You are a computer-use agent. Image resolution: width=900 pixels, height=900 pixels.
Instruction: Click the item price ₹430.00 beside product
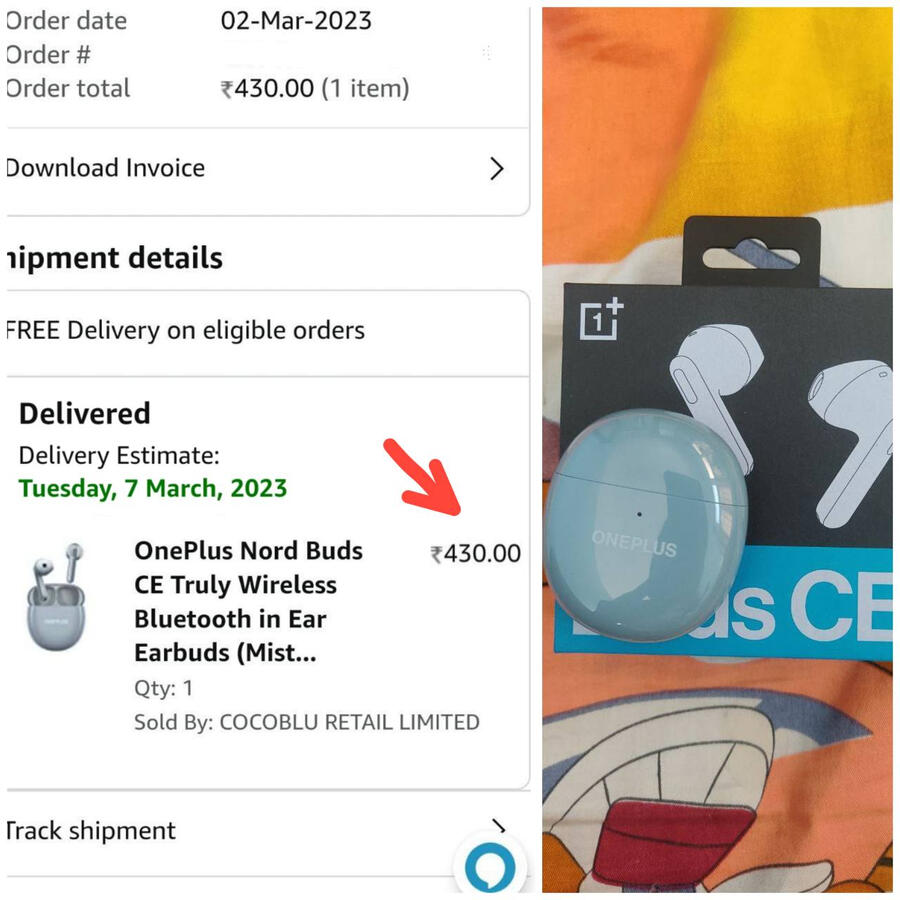[x=476, y=554]
